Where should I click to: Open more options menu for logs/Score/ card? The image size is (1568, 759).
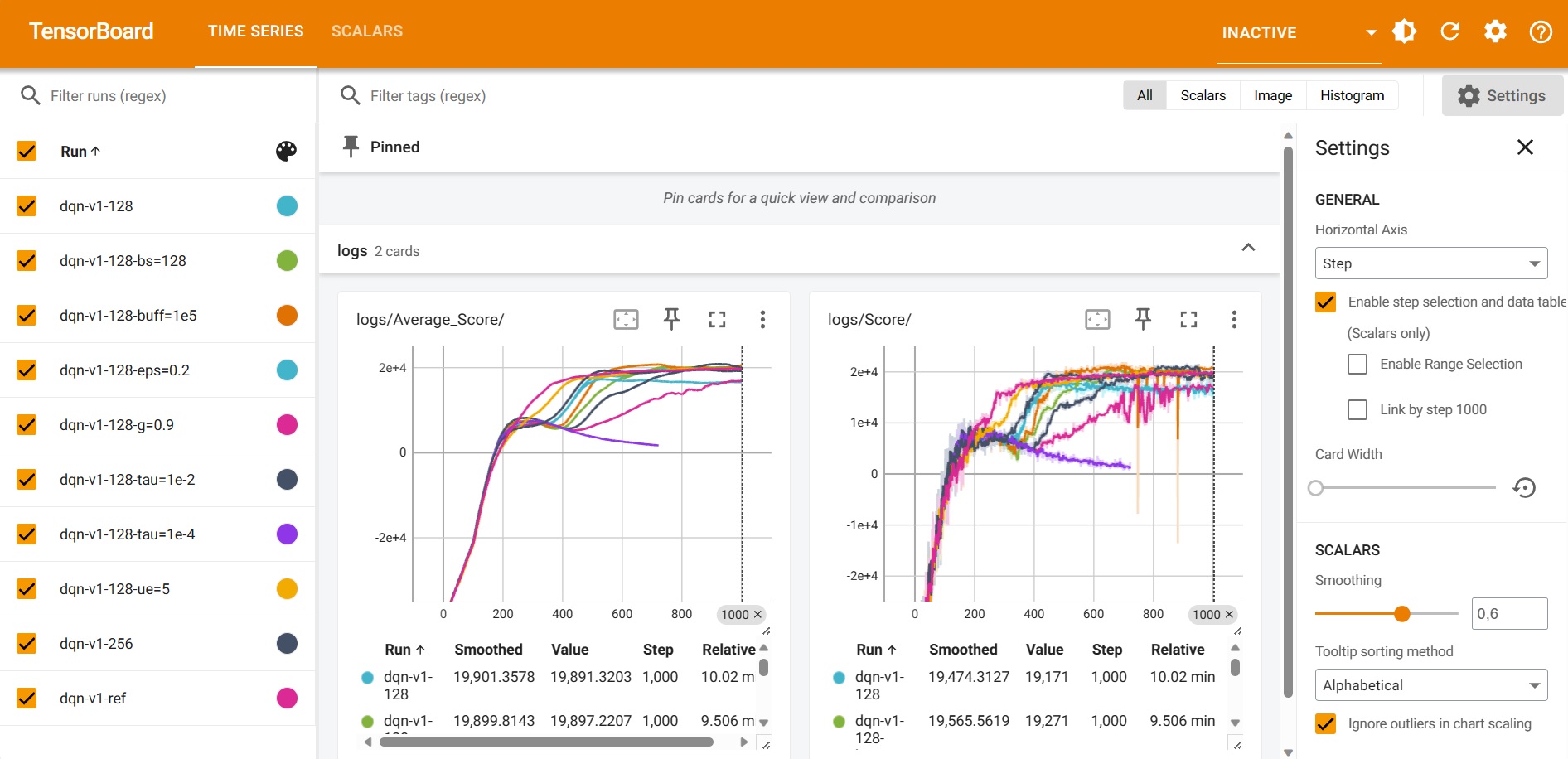(x=1234, y=319)
